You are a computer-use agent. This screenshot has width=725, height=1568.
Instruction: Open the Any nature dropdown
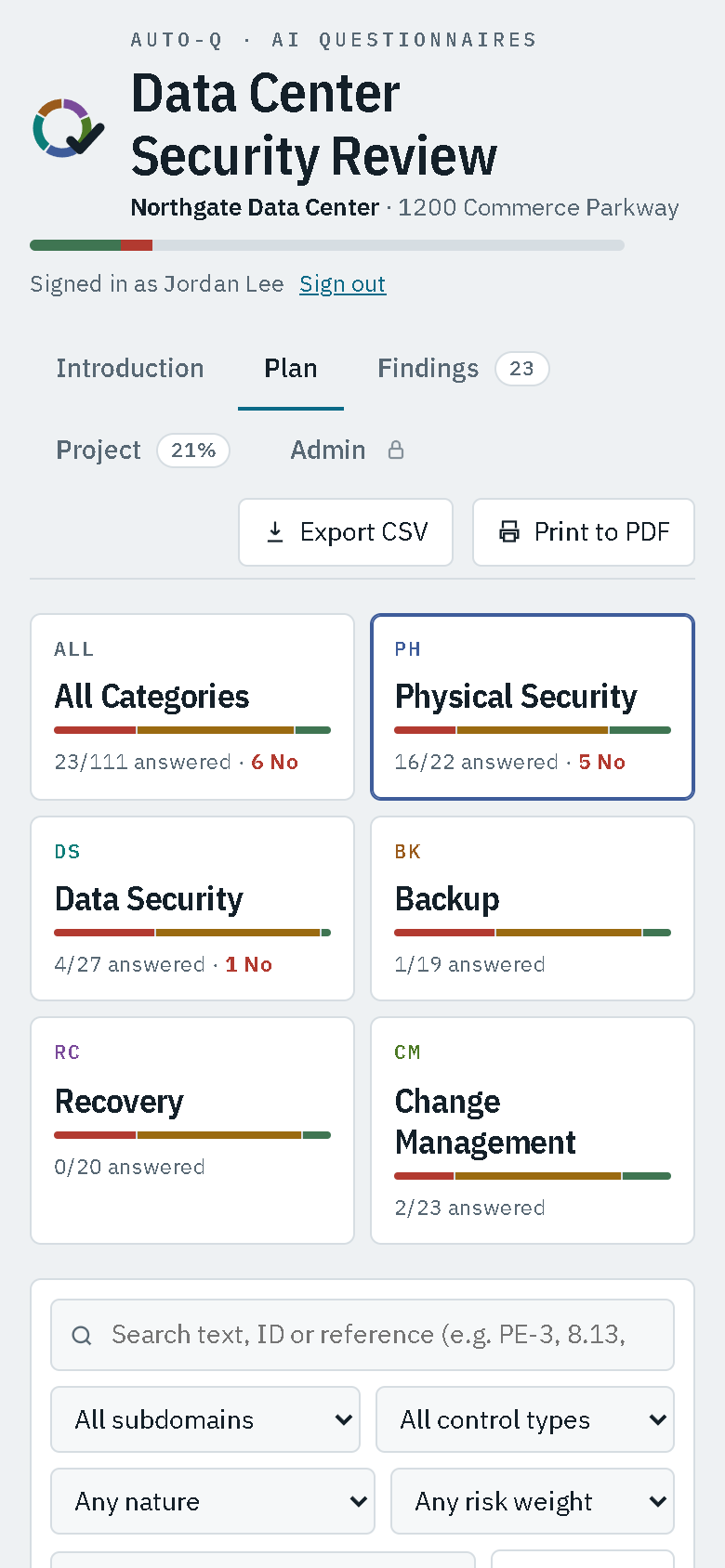point(213,1501)
